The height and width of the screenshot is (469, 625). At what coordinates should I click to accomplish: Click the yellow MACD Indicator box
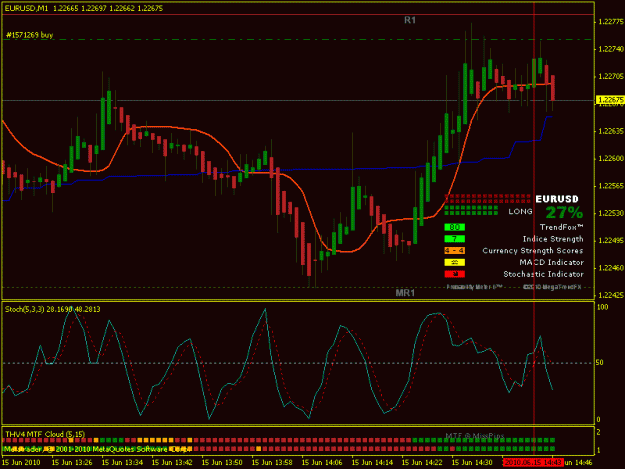tap(454, 262)
